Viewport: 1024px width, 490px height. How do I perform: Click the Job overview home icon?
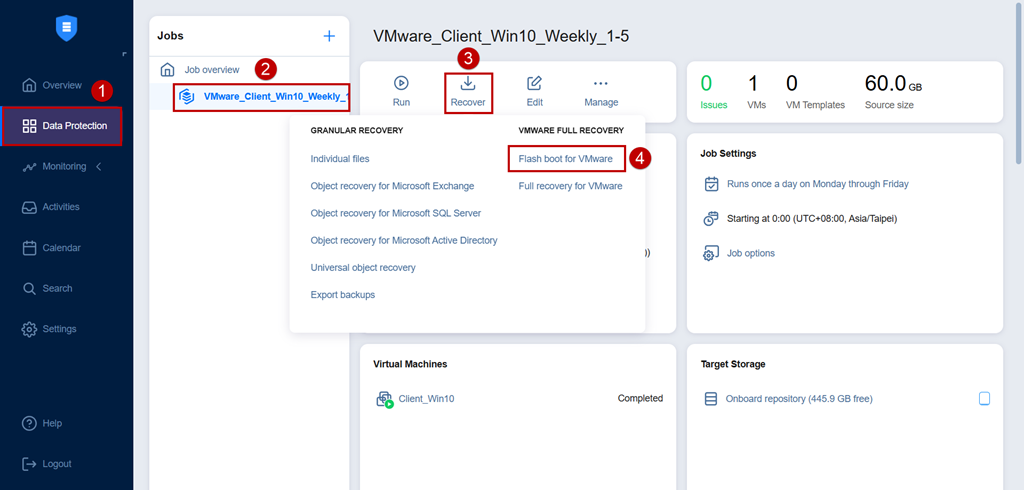168,69
